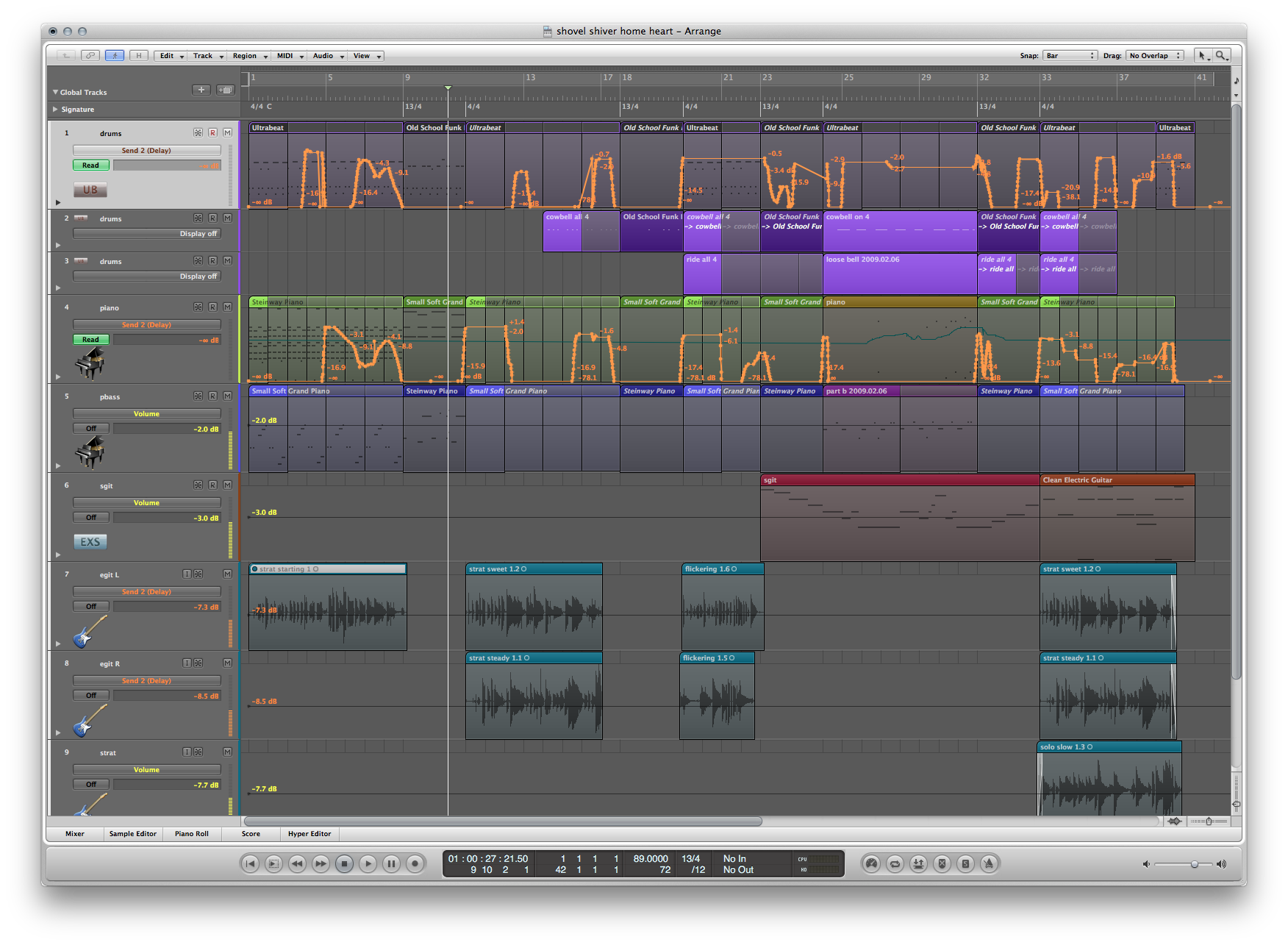Open the Snap dropdown set to Bar
The height and width of the screenshot is (945, 1288).
(x=1070, y=56)
